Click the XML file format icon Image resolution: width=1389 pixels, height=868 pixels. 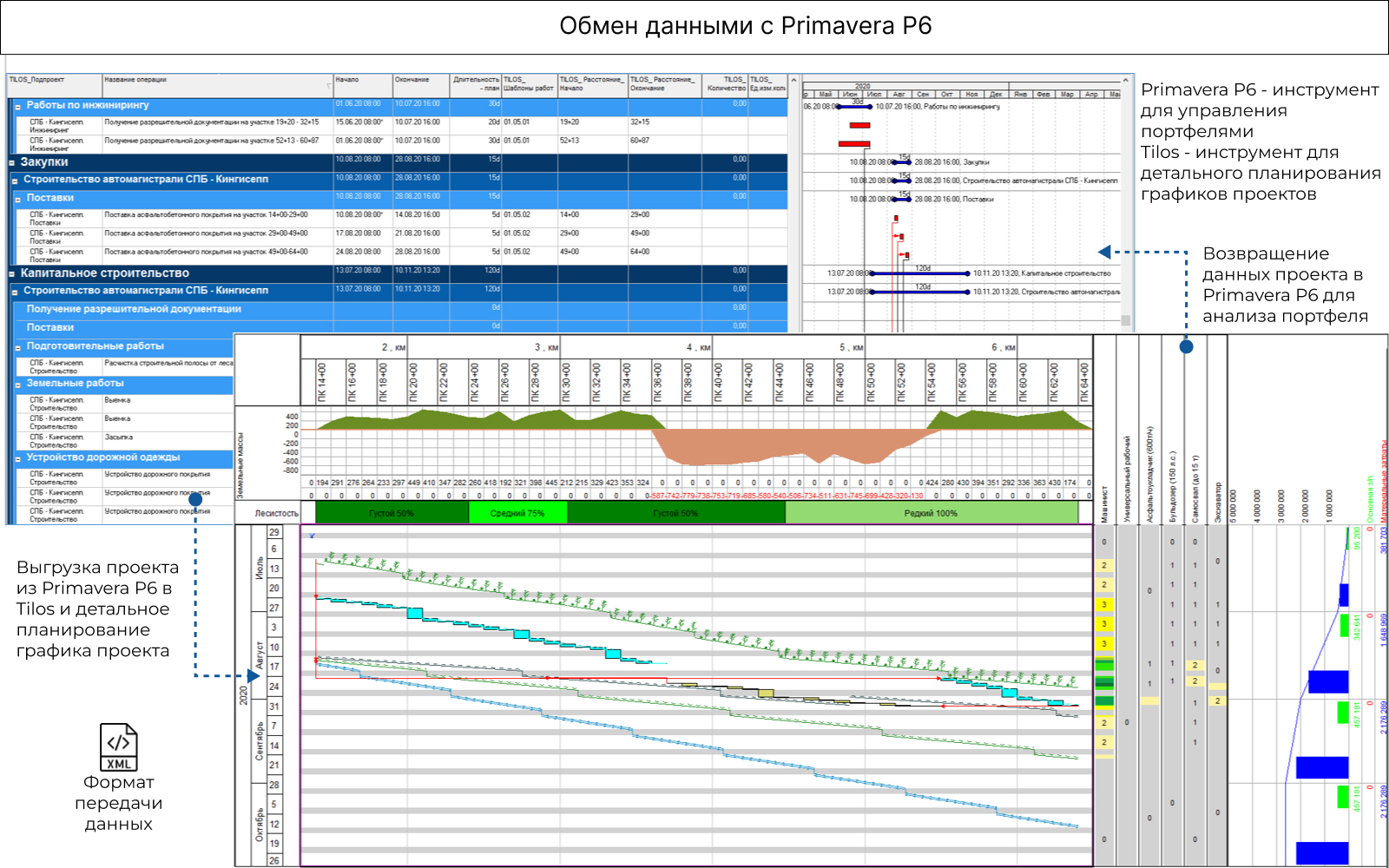click(119, 747)
